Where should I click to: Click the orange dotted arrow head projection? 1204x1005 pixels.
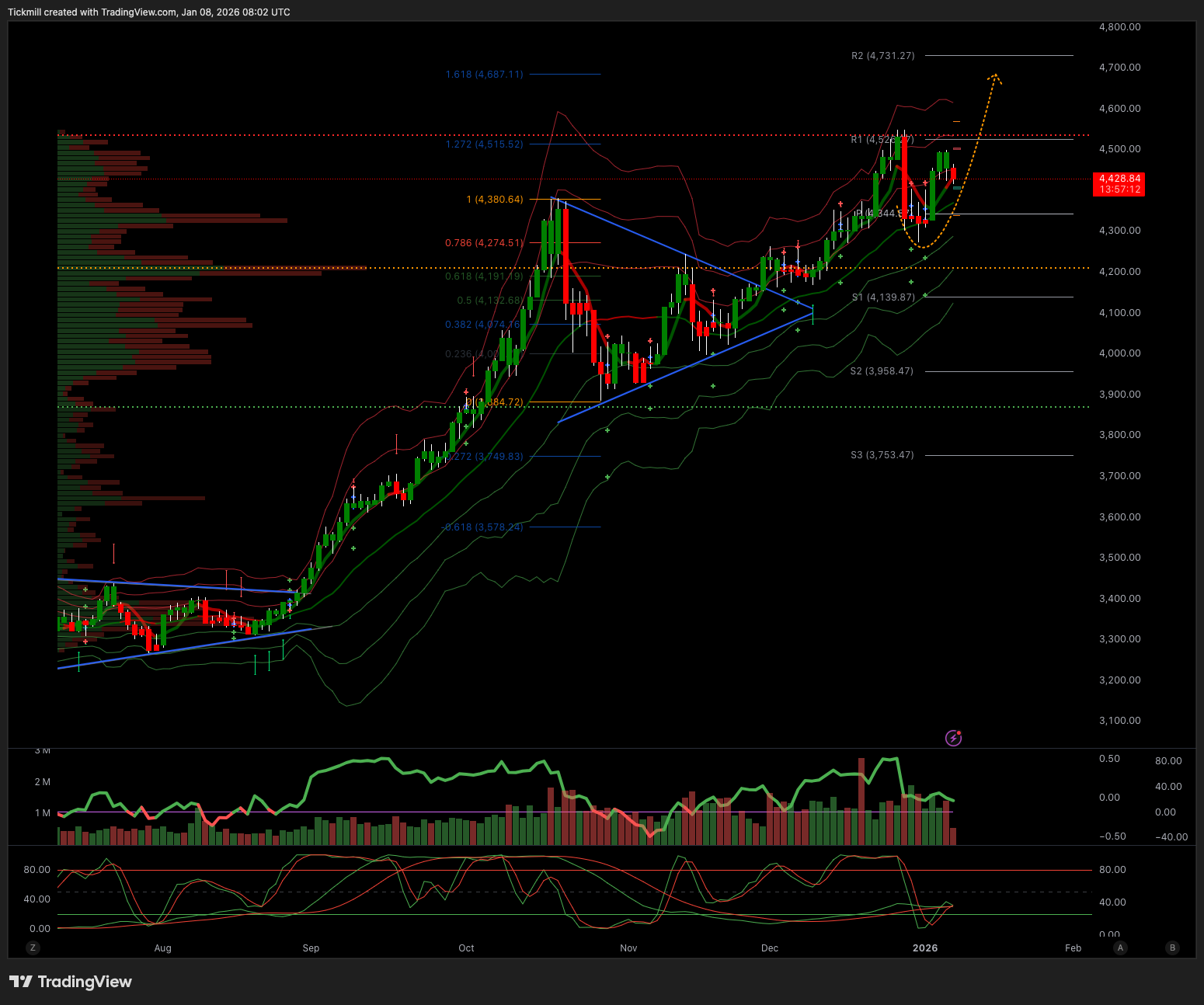click(x=994, y=77)
